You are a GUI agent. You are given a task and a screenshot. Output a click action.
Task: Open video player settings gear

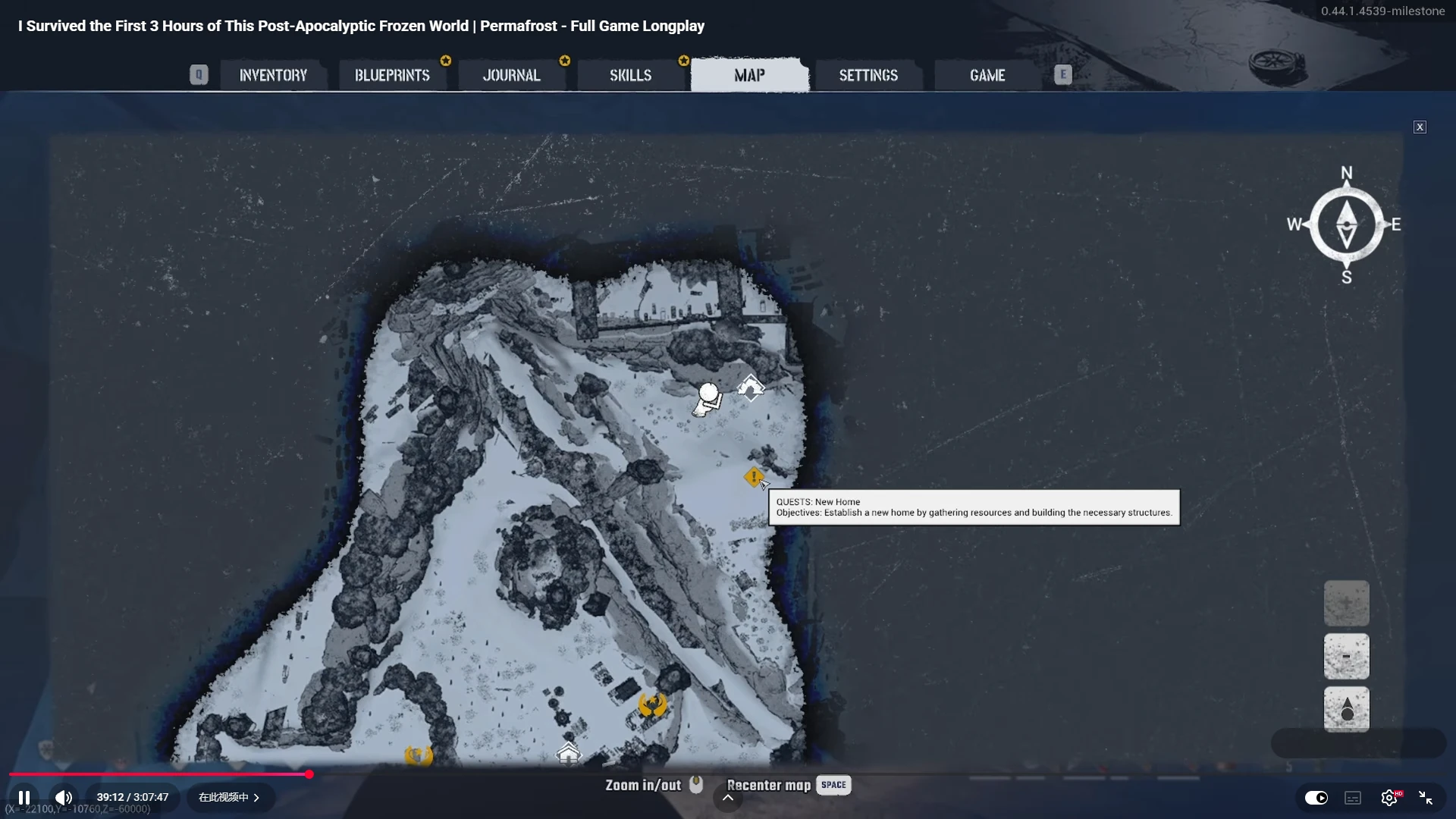pos(1389,798)
